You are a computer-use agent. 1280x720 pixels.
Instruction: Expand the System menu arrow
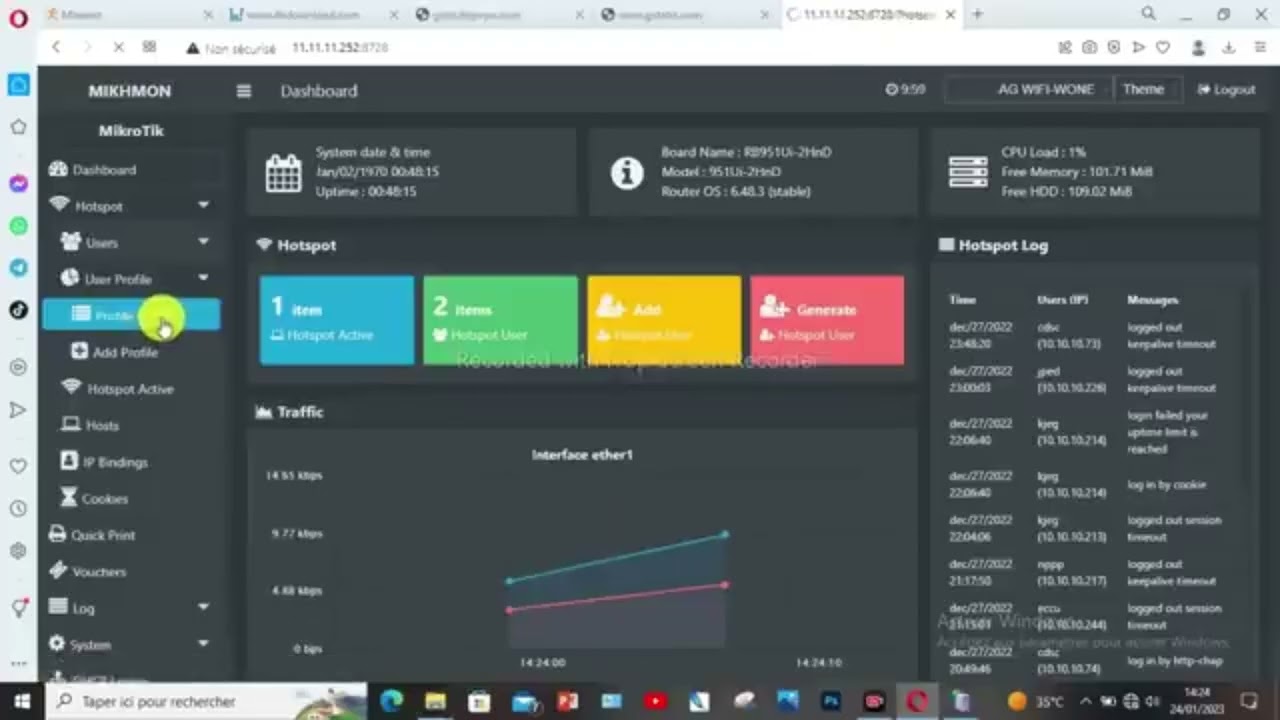pyautogui.click(x=203, y=645)
